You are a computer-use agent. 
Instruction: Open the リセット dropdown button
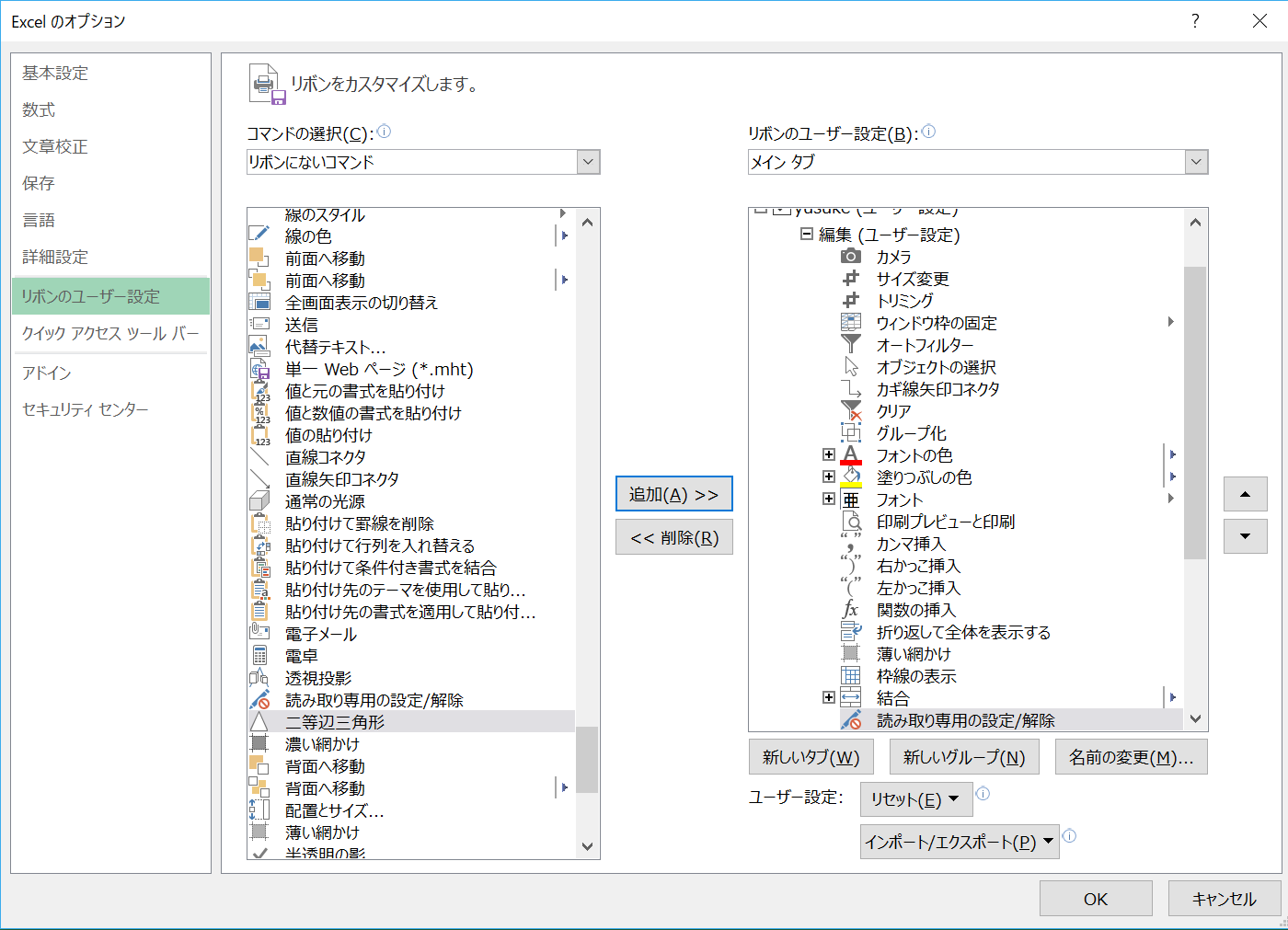tap(915, 799)
